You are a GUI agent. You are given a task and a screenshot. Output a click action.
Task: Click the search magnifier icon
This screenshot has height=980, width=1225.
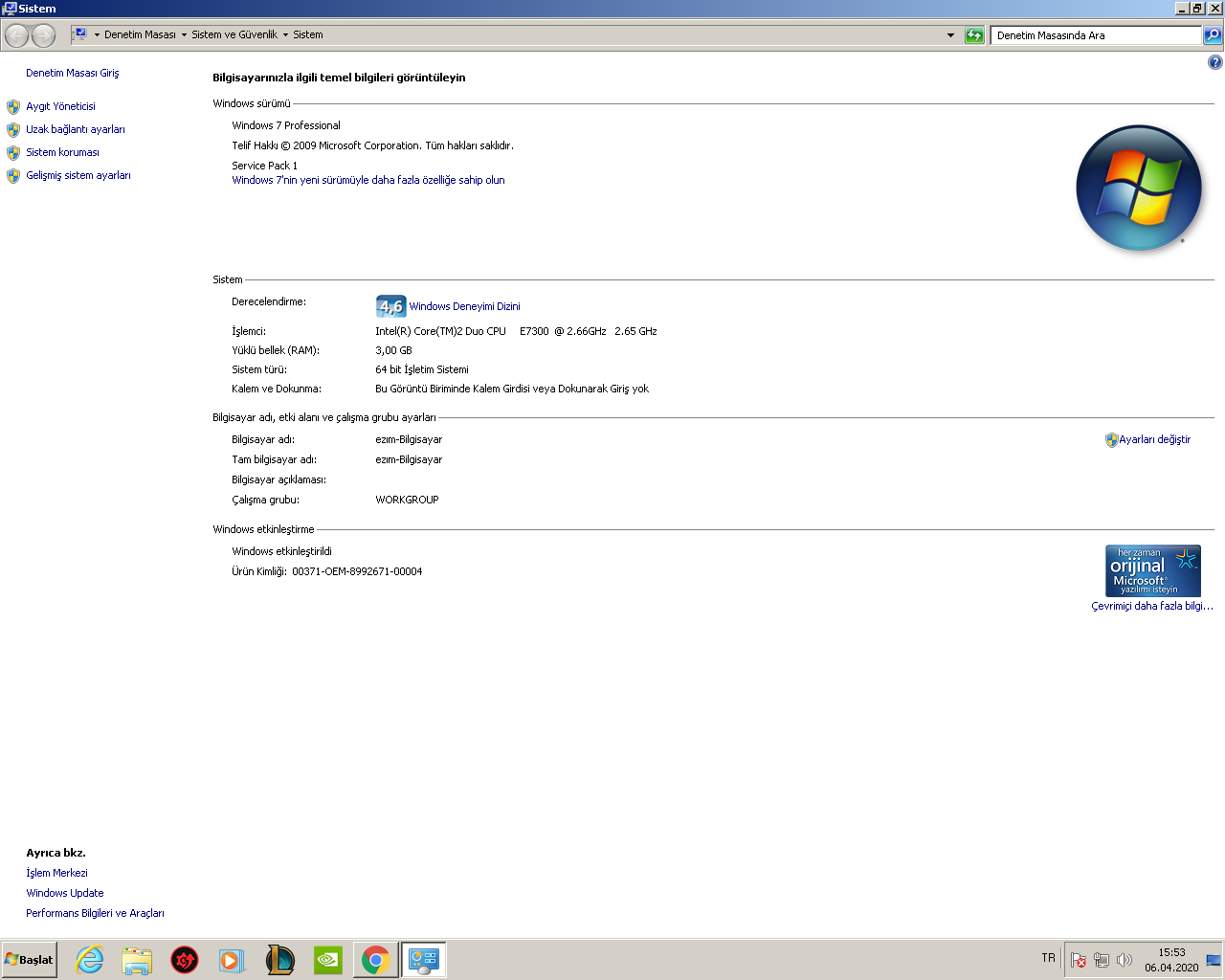click(x=1213, y=35)
